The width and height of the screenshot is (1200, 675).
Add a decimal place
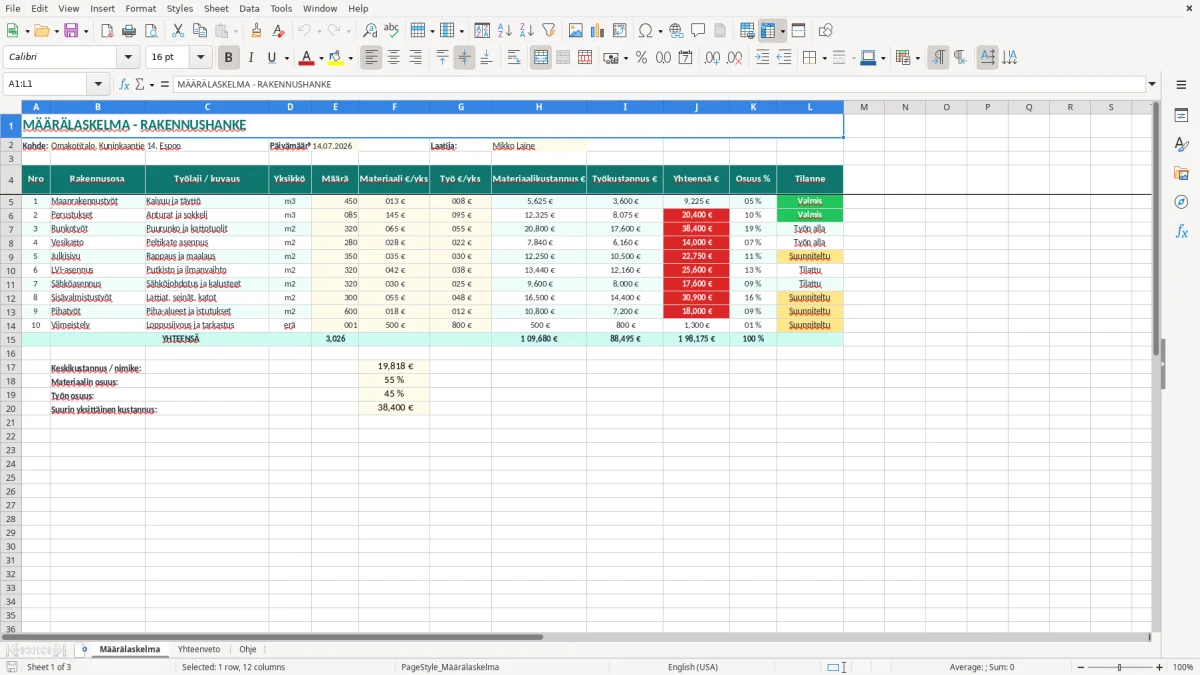[712, 58]
